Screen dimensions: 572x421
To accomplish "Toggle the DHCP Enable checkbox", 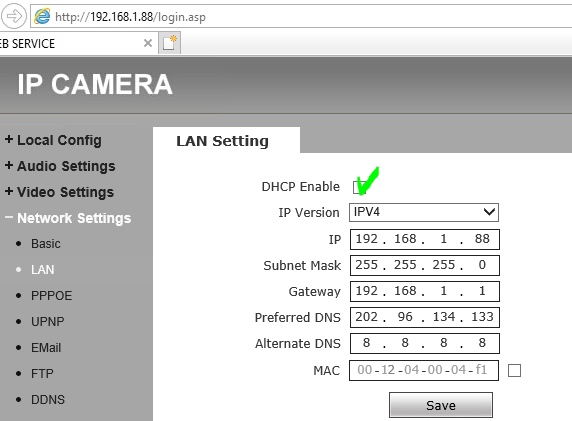I will tap(358, 187).
